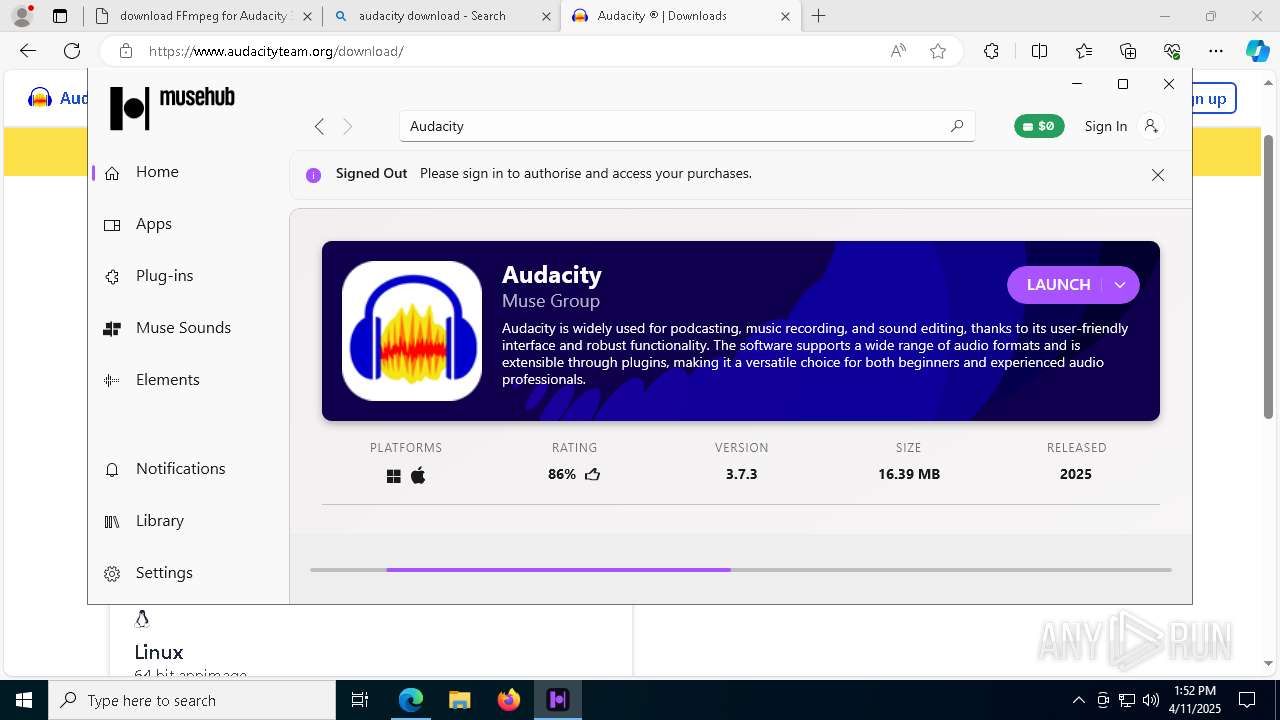Open the Windows notification center
This screenshot has height=720, width=1280.
(x=1247, y=700)
